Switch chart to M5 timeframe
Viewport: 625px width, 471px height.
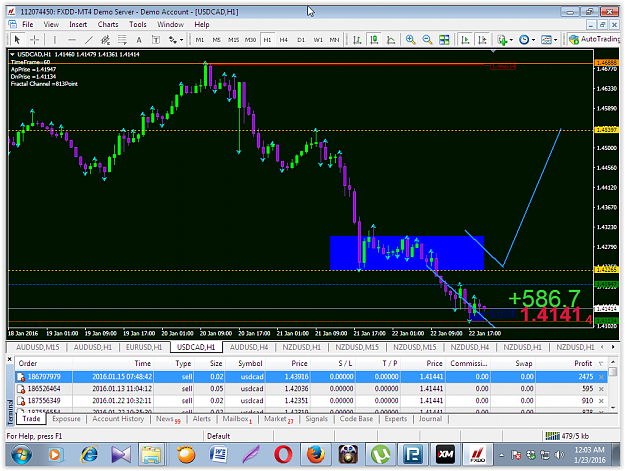[x=216, y=40]
